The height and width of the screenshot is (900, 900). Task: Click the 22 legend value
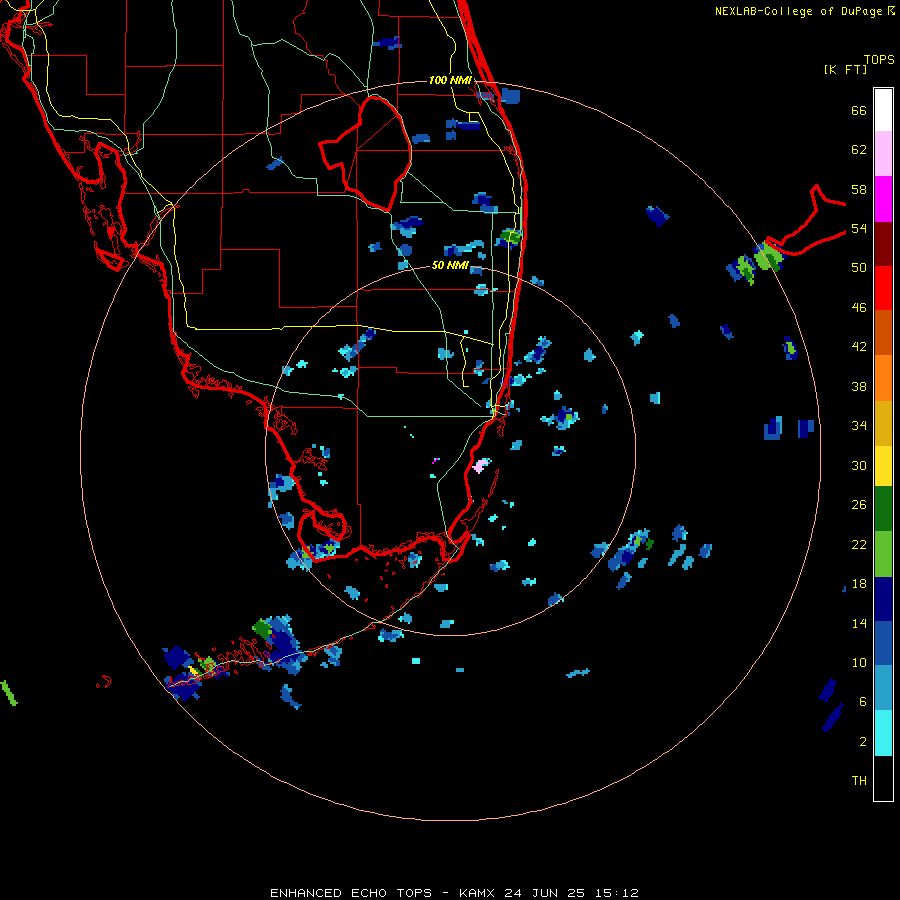(859, 544)
